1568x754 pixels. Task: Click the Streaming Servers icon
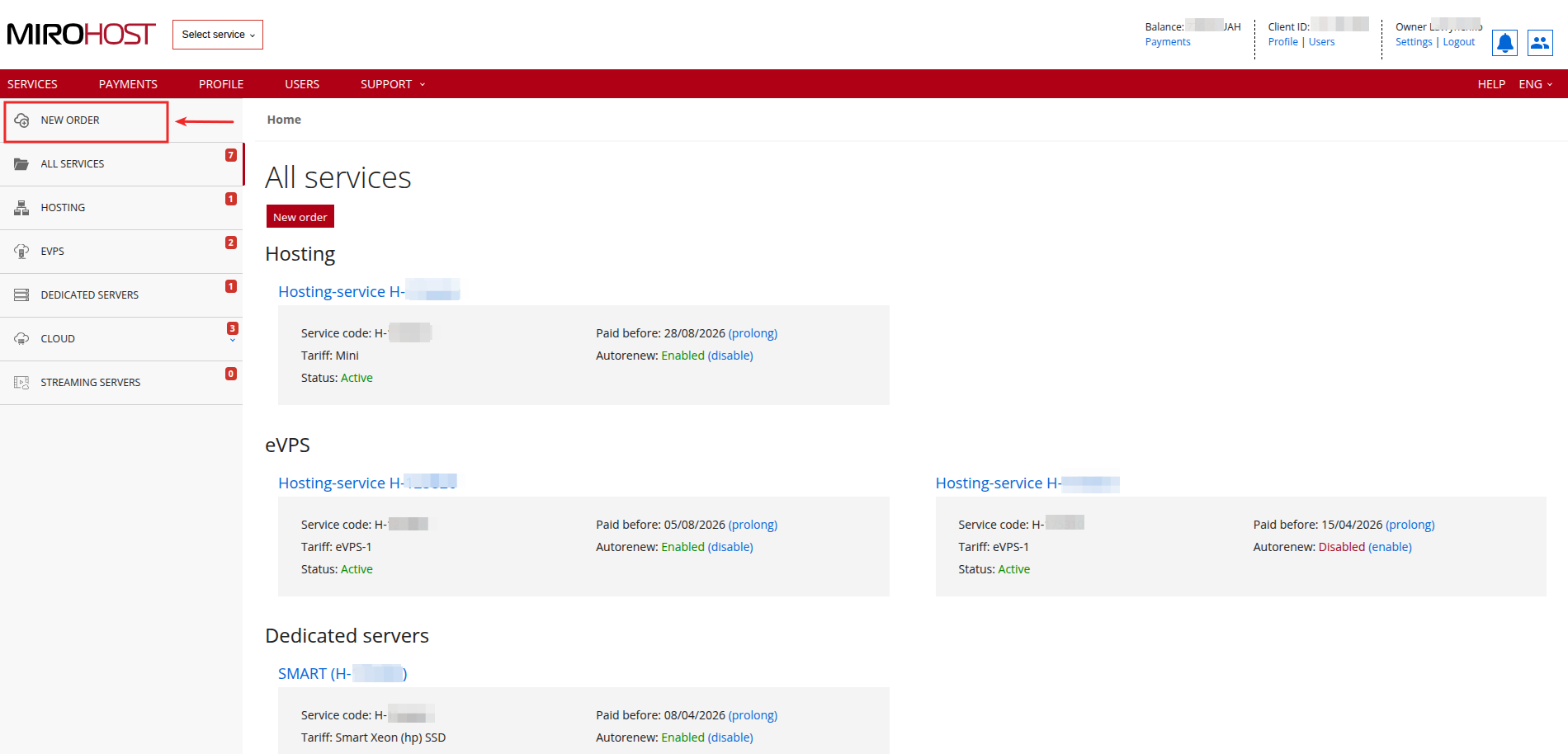[21, 383]
